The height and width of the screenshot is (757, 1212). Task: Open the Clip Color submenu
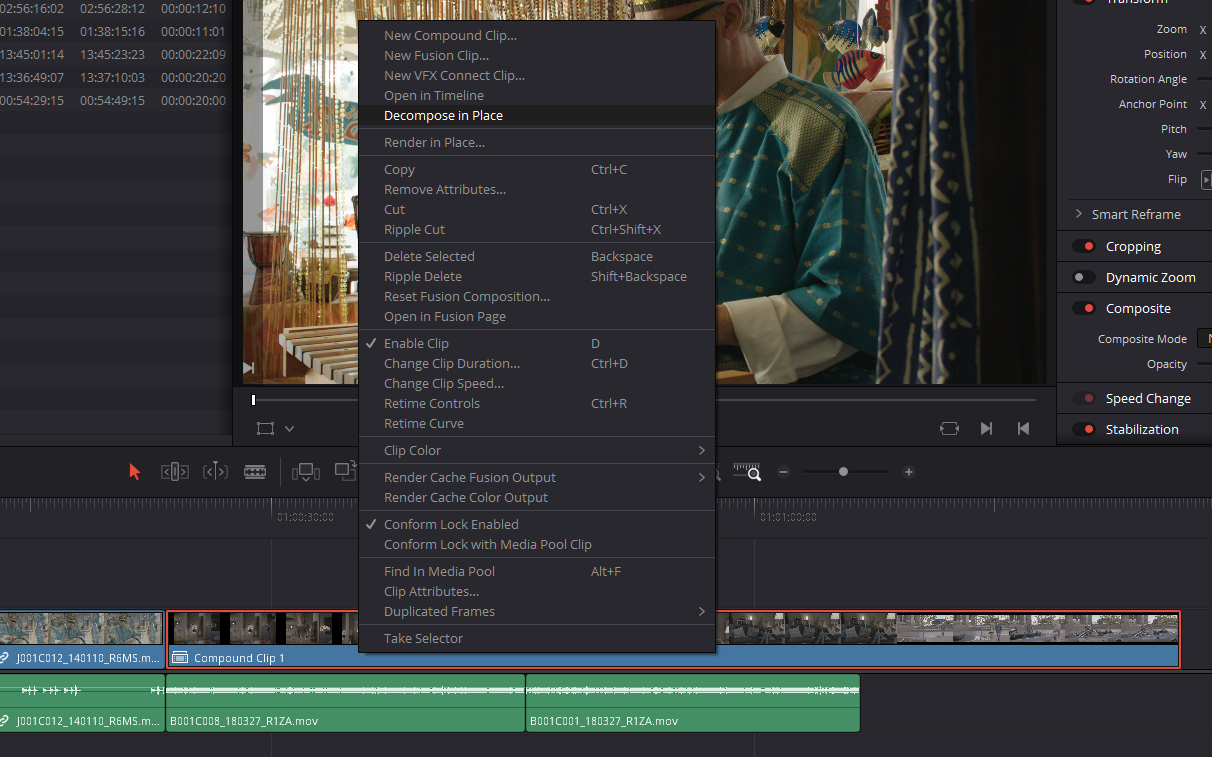point(537,450)
